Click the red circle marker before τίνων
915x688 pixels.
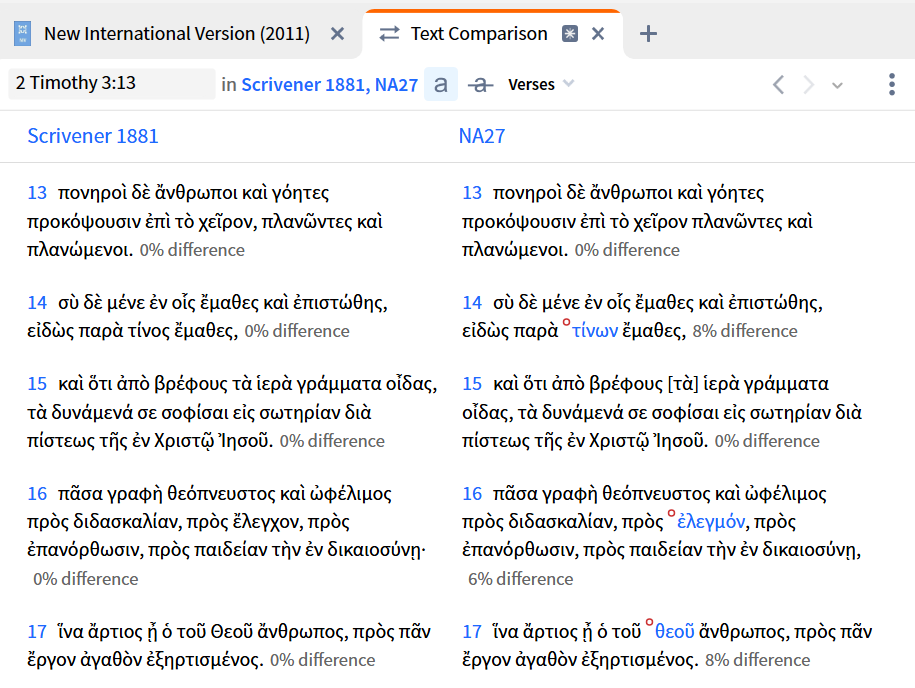565,322
